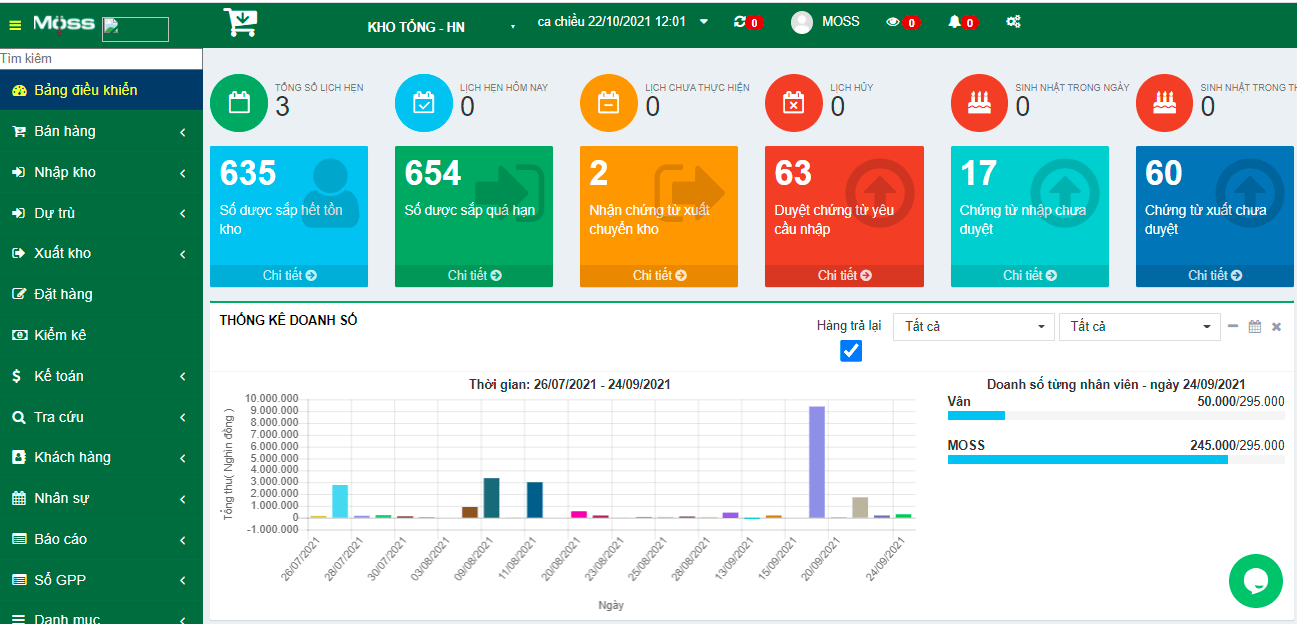Open the notification bell icon
Viewport: 1297px width, 624px height.
point(954,22)
